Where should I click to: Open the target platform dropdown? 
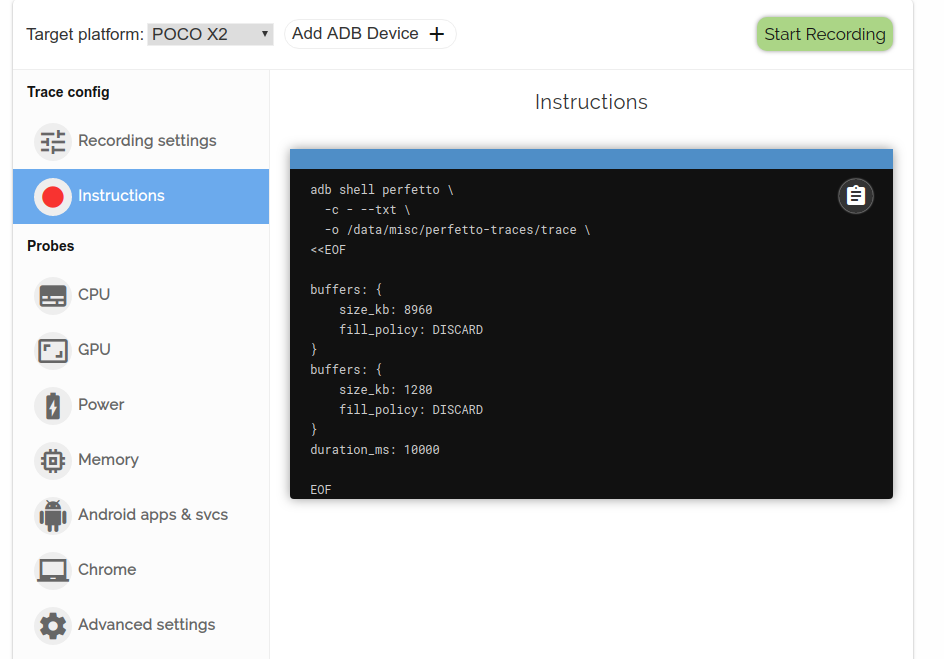(210, 33)
